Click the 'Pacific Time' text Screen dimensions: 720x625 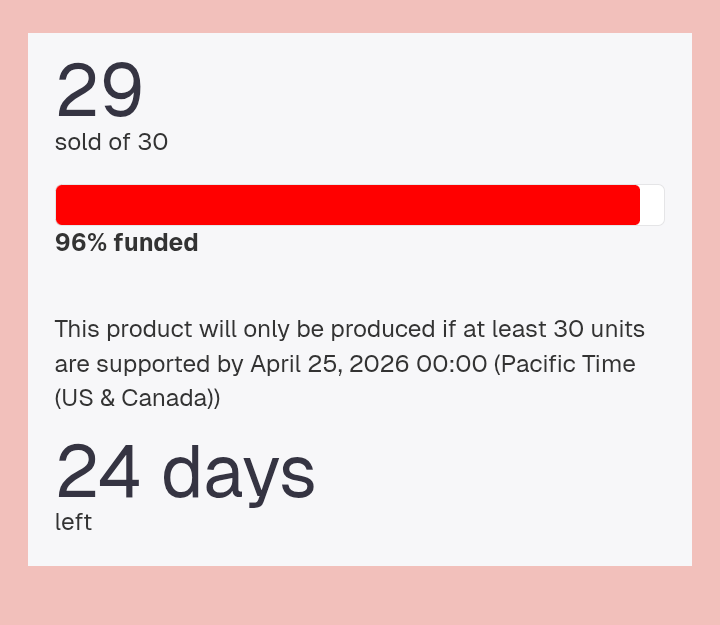point(568,364)
